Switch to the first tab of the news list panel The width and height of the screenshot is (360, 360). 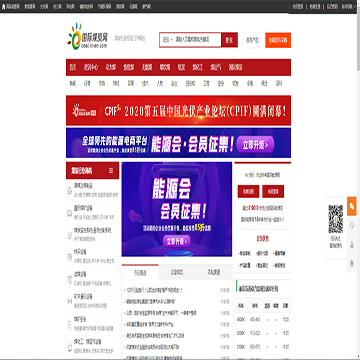(140, 272)
